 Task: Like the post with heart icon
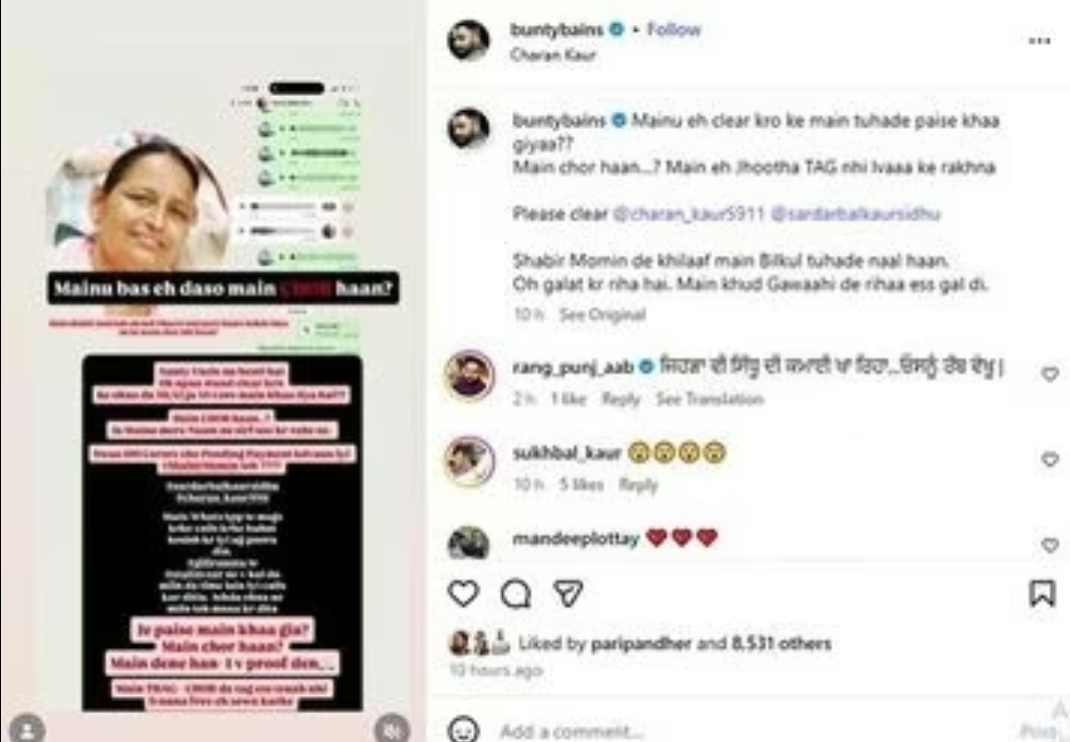(x=463, y=593)
